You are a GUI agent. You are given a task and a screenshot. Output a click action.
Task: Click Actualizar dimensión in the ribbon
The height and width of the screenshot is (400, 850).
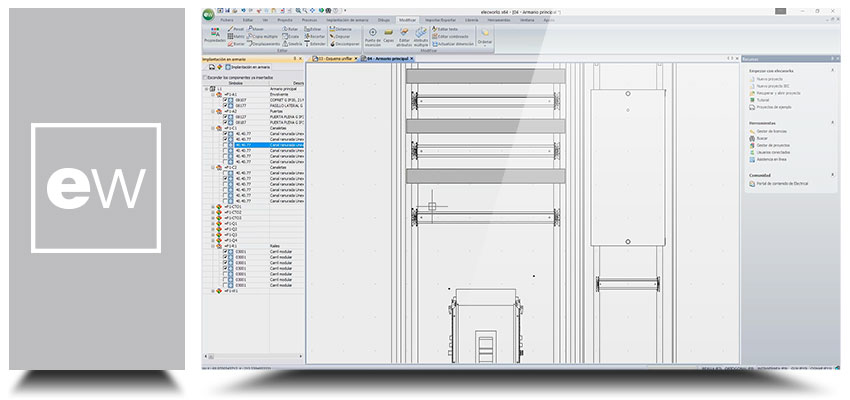[x=453, y=43]
